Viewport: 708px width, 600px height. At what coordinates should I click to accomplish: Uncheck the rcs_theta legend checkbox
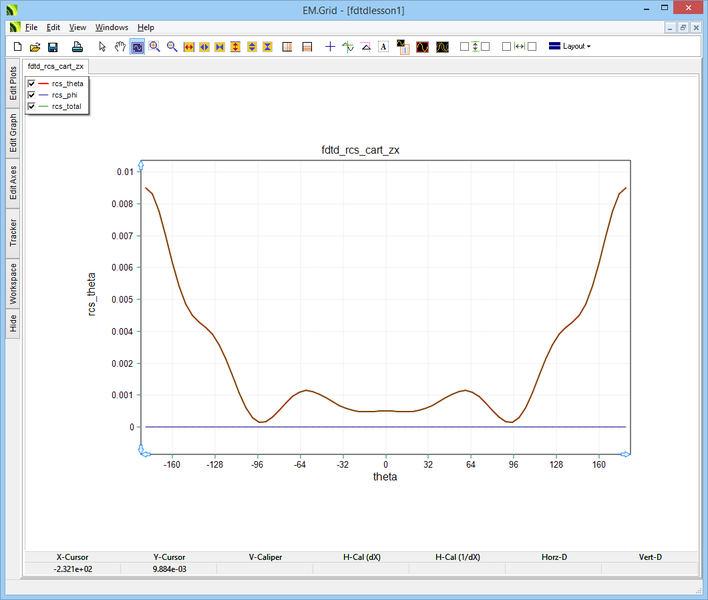click(32, 83)
